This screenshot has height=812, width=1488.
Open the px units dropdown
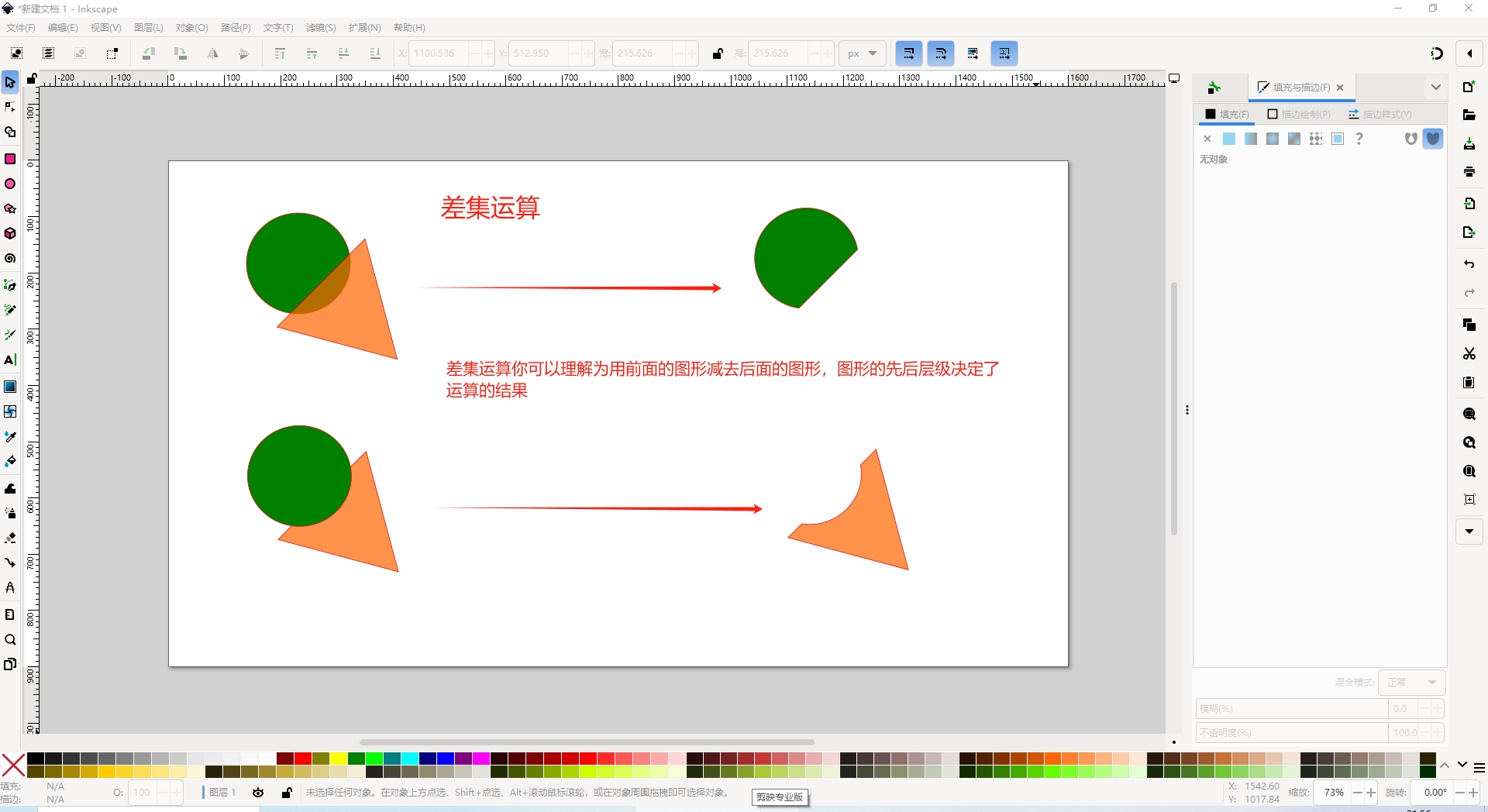click(862, 53)
